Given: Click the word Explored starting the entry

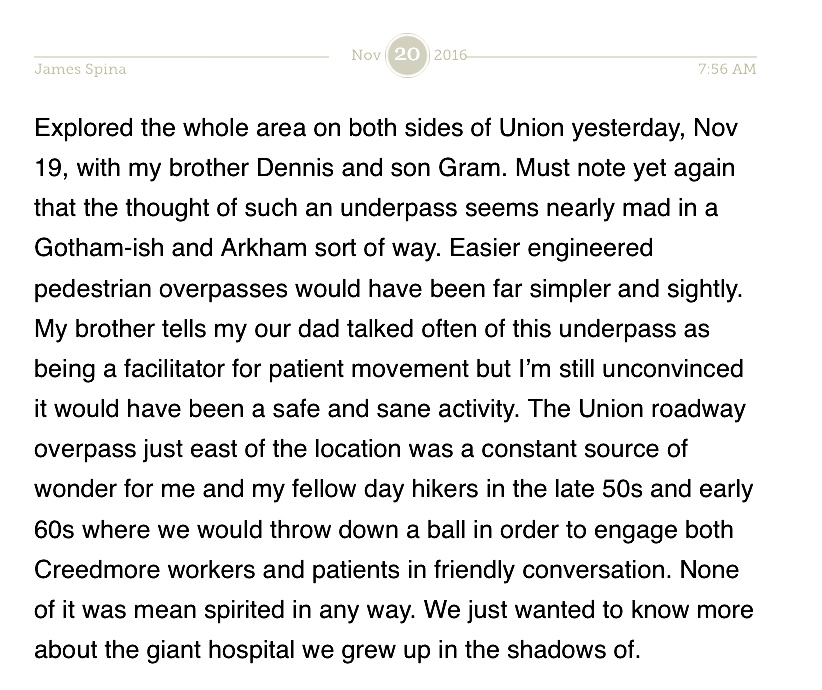Looking at the screenshot, I should point(83,130).
